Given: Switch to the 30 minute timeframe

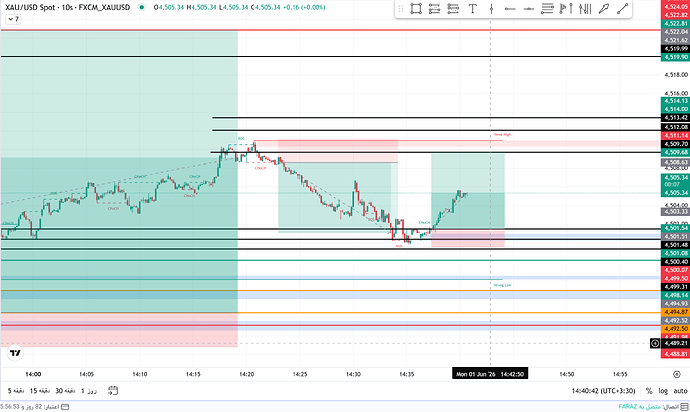Looking at the screenshot, I should 65,390.
